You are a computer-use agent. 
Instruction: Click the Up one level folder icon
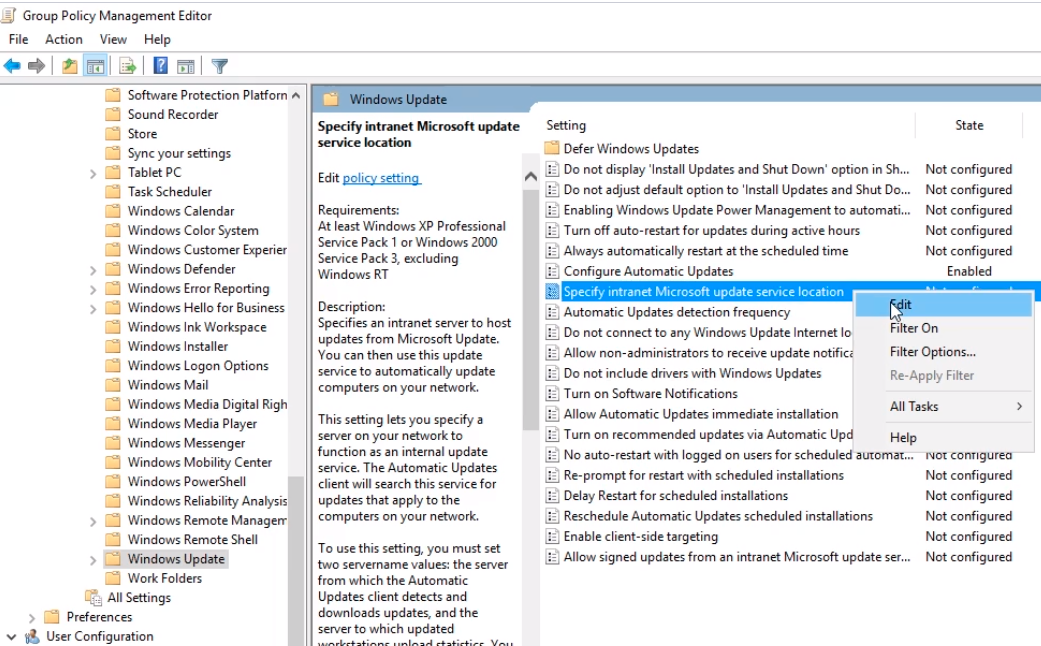70,66
